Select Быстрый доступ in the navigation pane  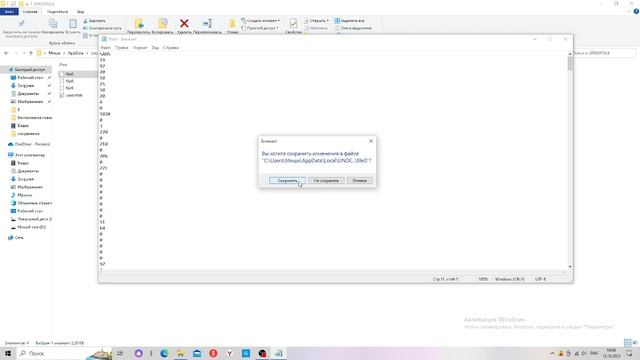tap(27, 70)
